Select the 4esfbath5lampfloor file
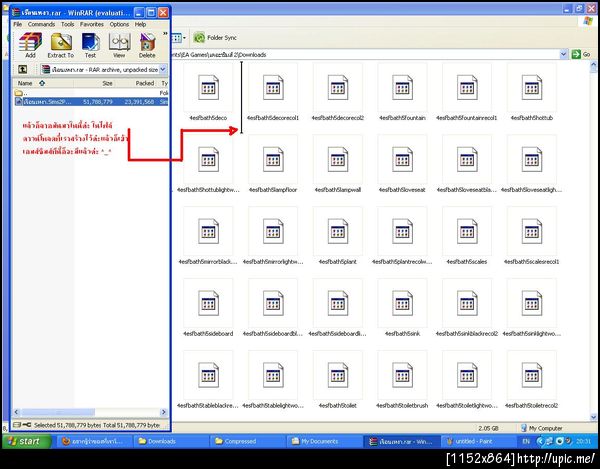The image size is (600, 469). (273, 164)
